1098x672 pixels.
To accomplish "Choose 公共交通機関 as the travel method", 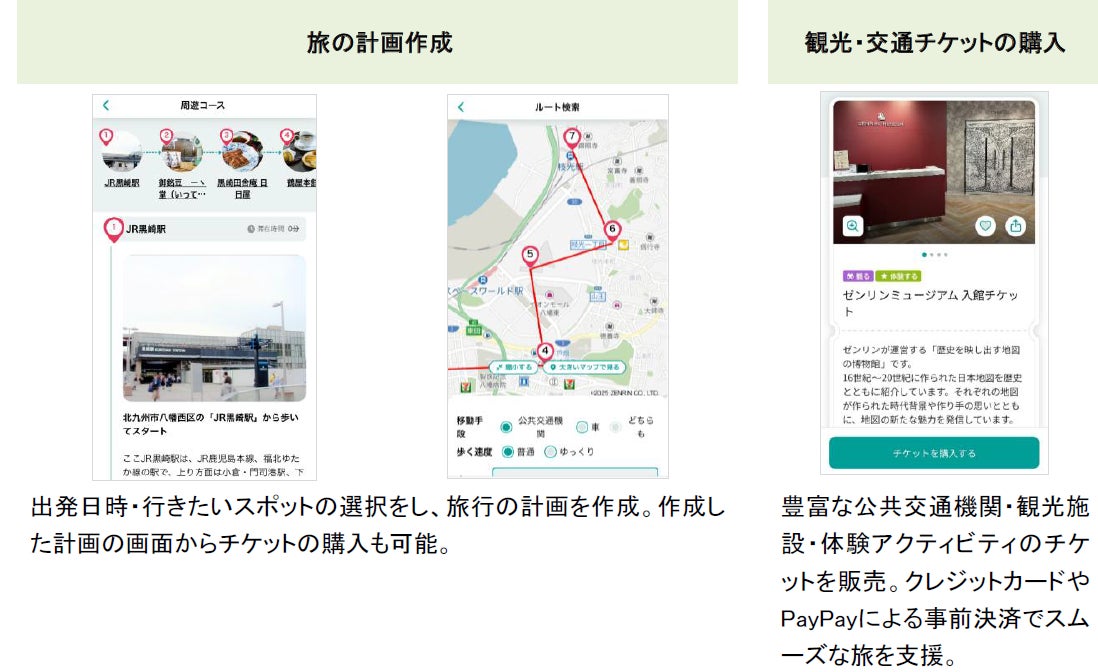I will click(506, 427).
